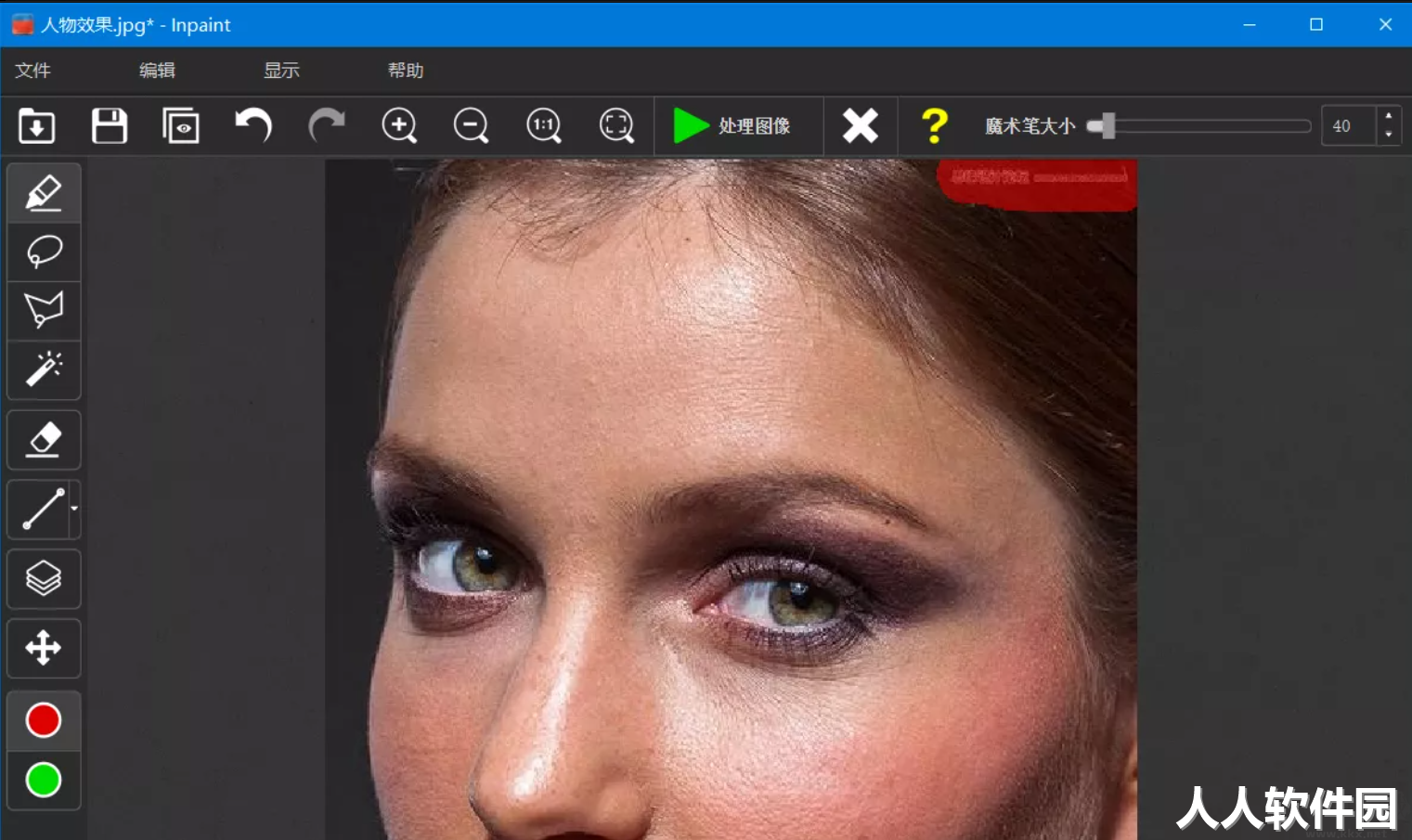Undo the last action

(x=253, y=125)
